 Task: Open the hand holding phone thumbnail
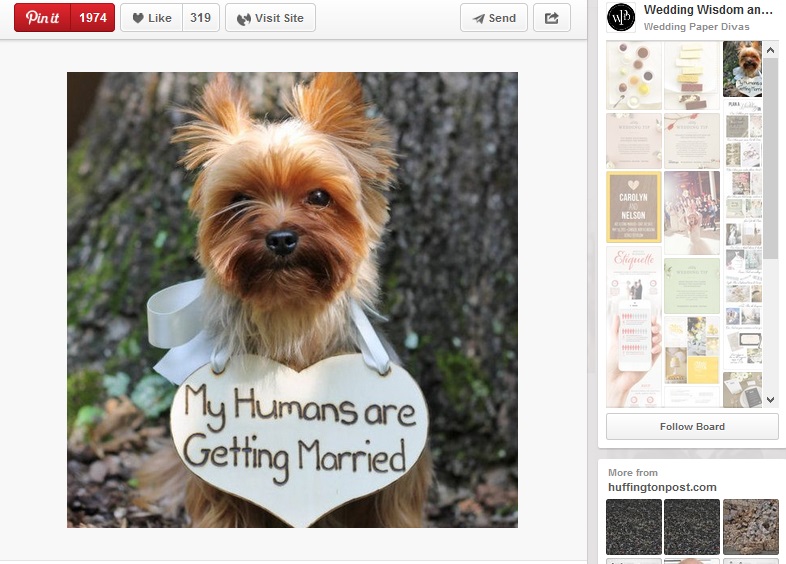(633, 350)
